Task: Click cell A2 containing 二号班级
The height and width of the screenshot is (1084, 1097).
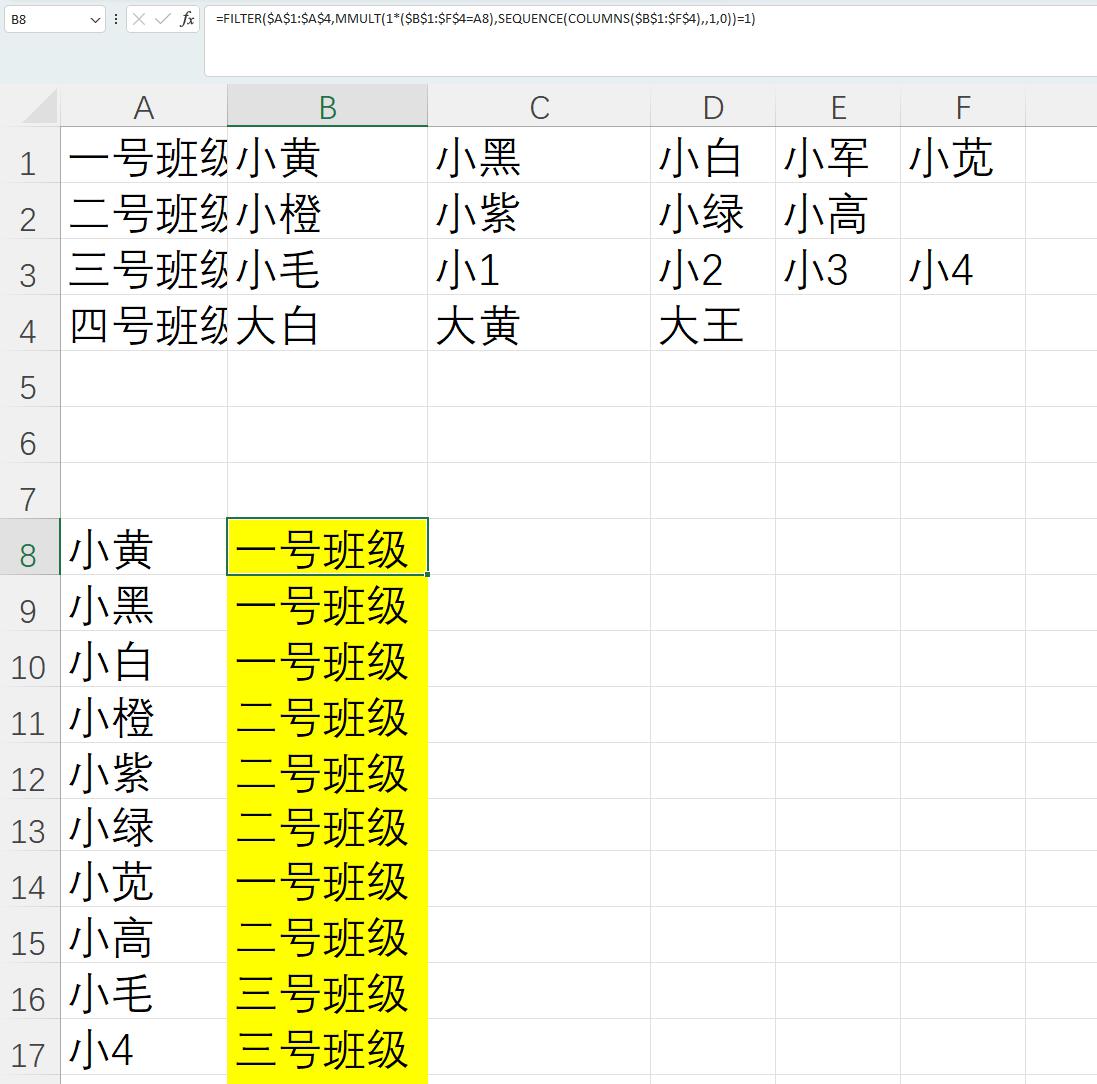Action: click(144, 211)
